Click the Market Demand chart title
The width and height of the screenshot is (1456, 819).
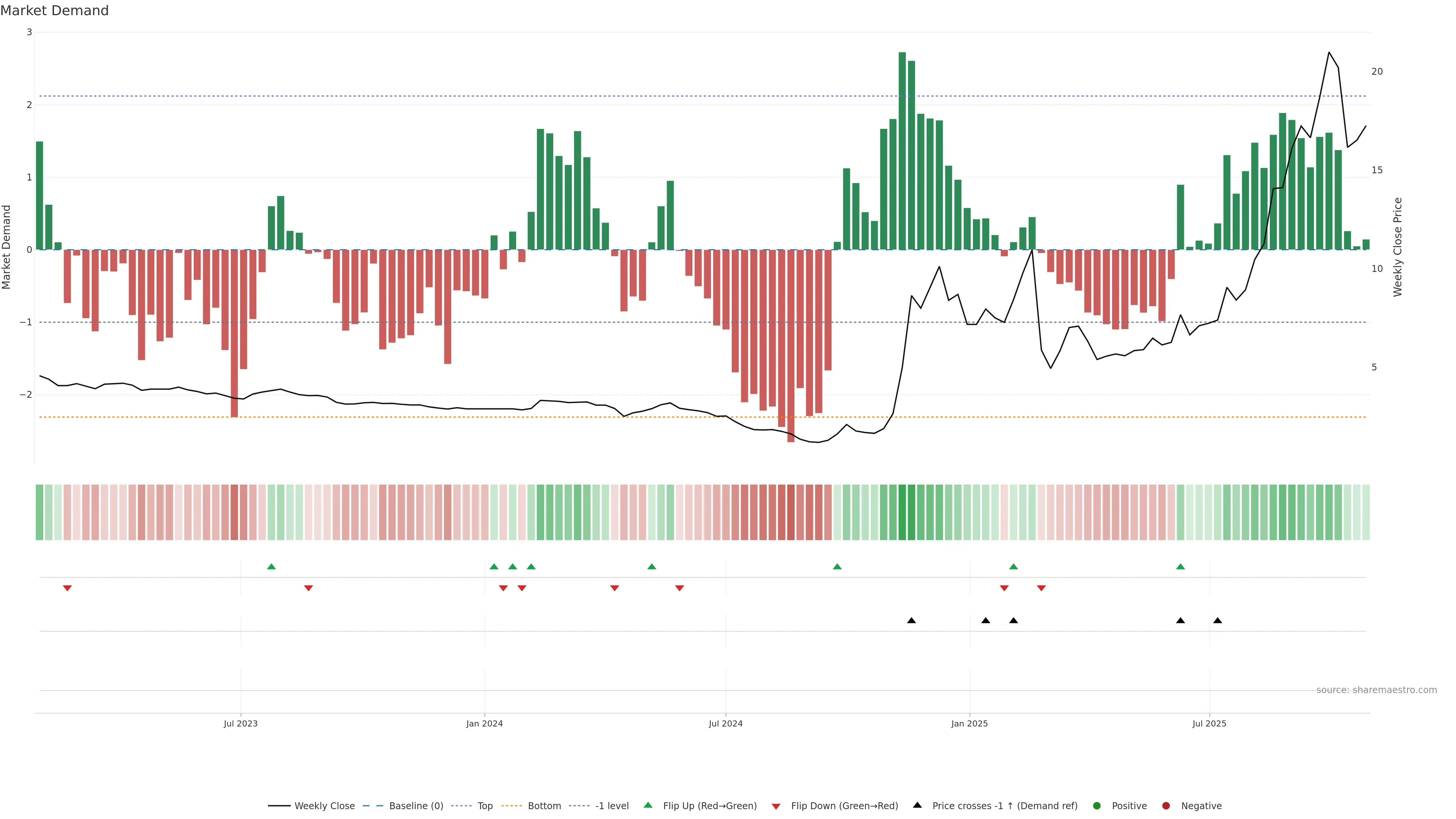coord(54,11)
